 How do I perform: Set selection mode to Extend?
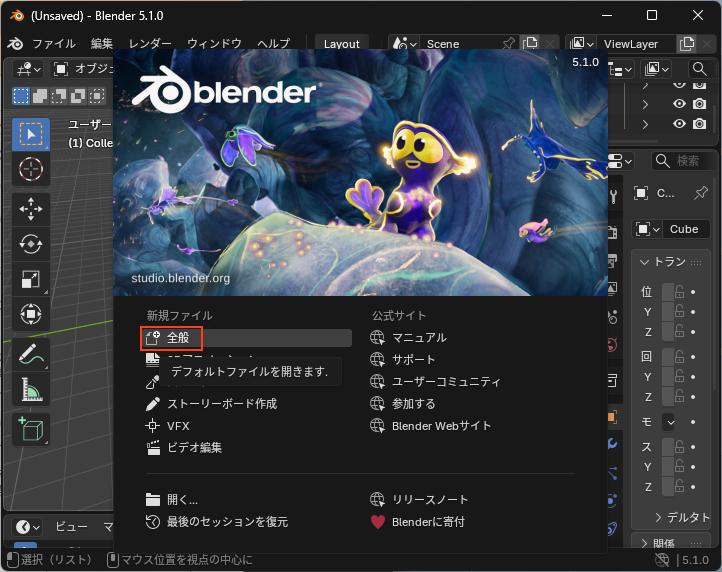point(40,96)
